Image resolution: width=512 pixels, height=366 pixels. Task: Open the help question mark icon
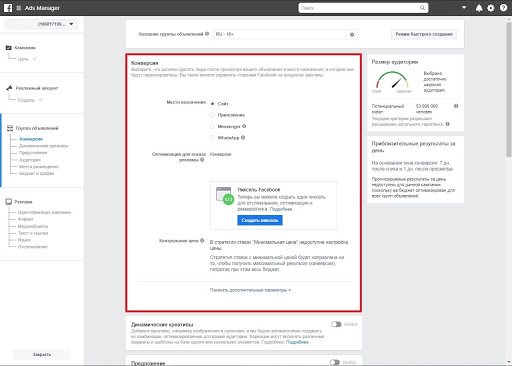click(503, 8)
